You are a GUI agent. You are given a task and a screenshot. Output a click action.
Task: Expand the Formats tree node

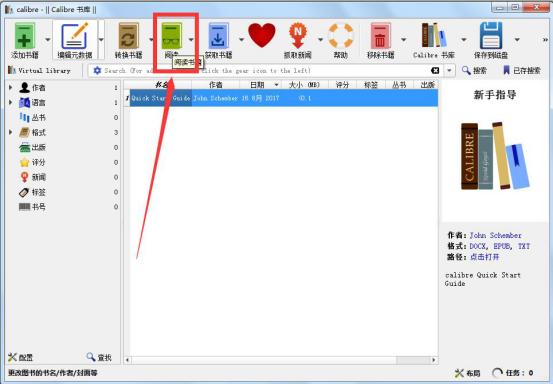[11, 132]
